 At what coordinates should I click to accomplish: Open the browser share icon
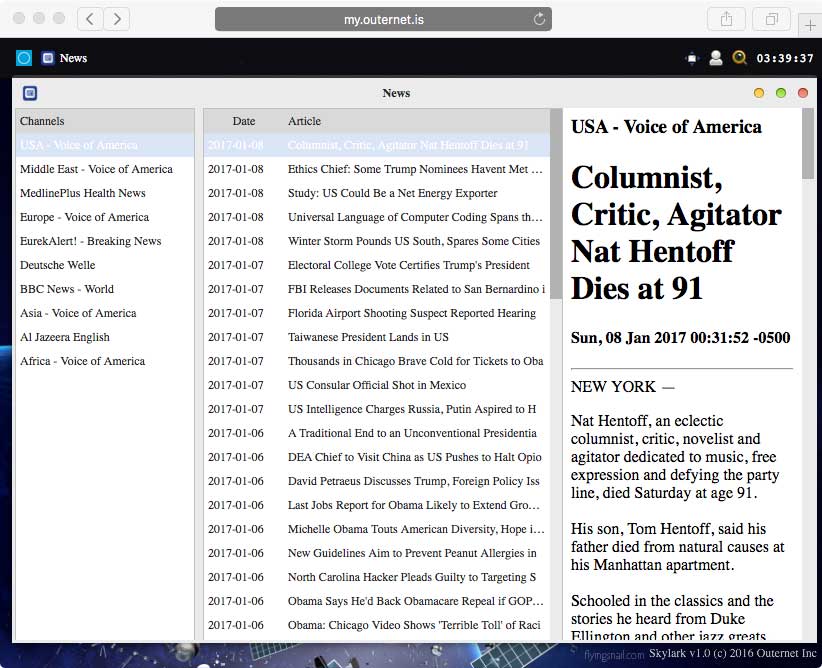point(726,19)
